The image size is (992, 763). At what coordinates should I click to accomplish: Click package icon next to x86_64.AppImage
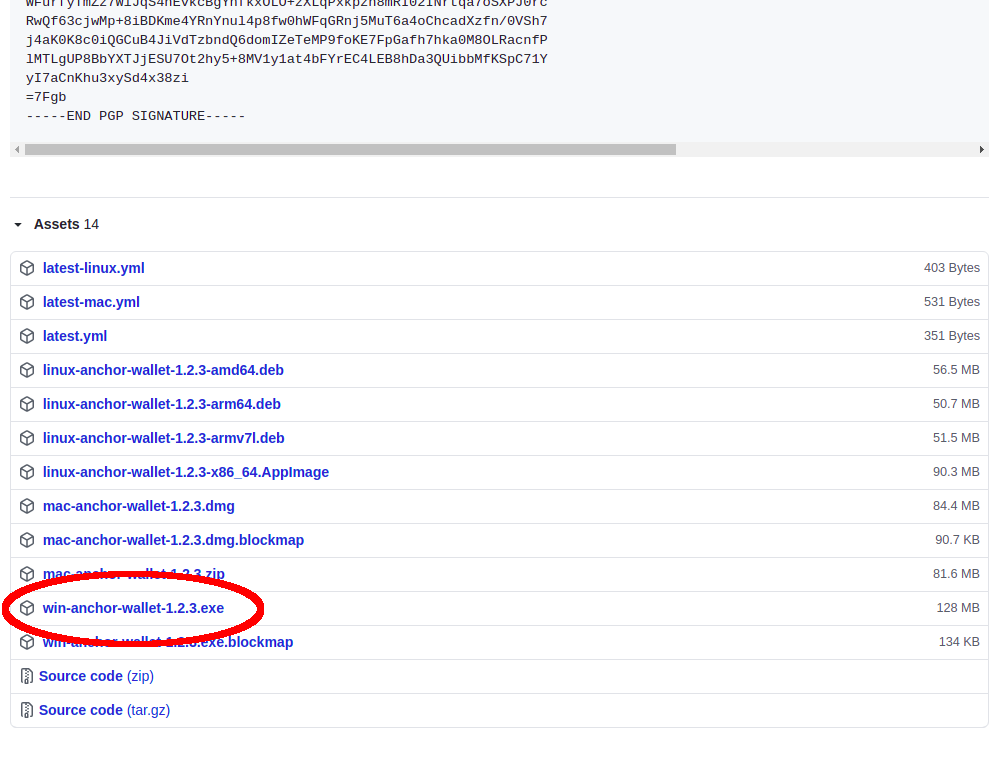(27, 473)
